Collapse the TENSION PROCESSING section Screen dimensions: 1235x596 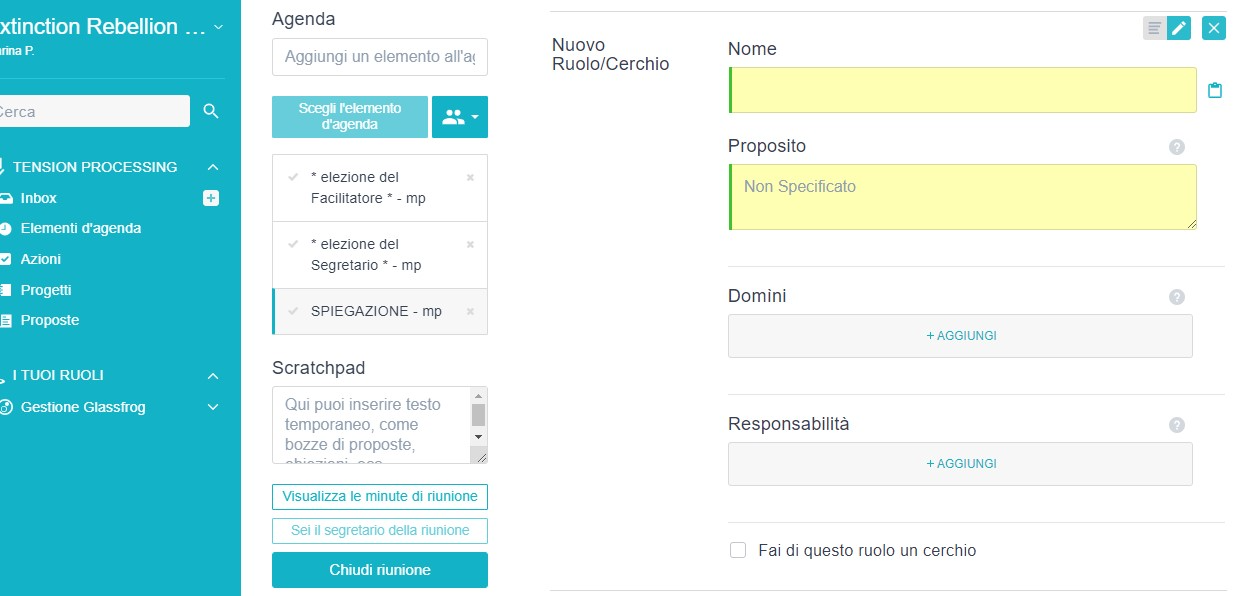pos(212,167)
